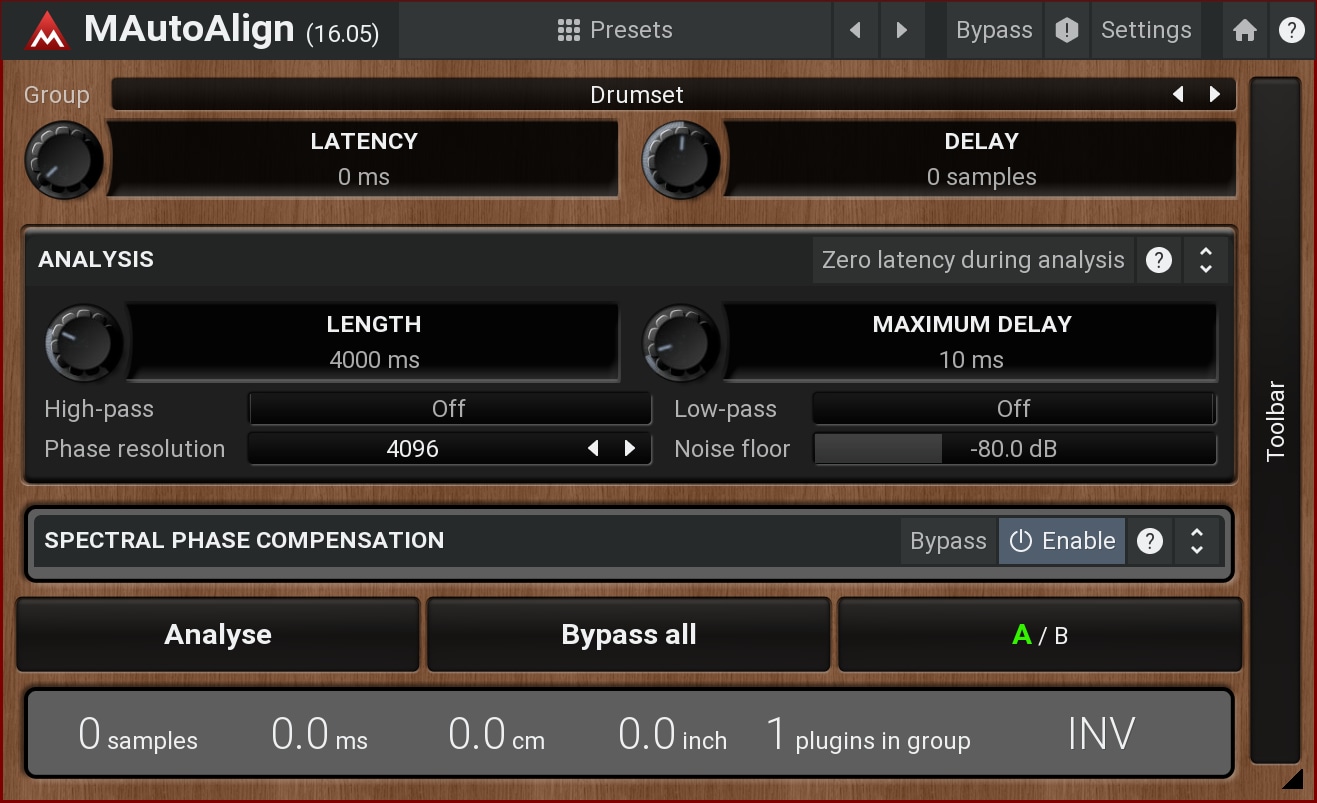
Task: Decrease Phase resolution with left arrow
Action: coord(593,449)
